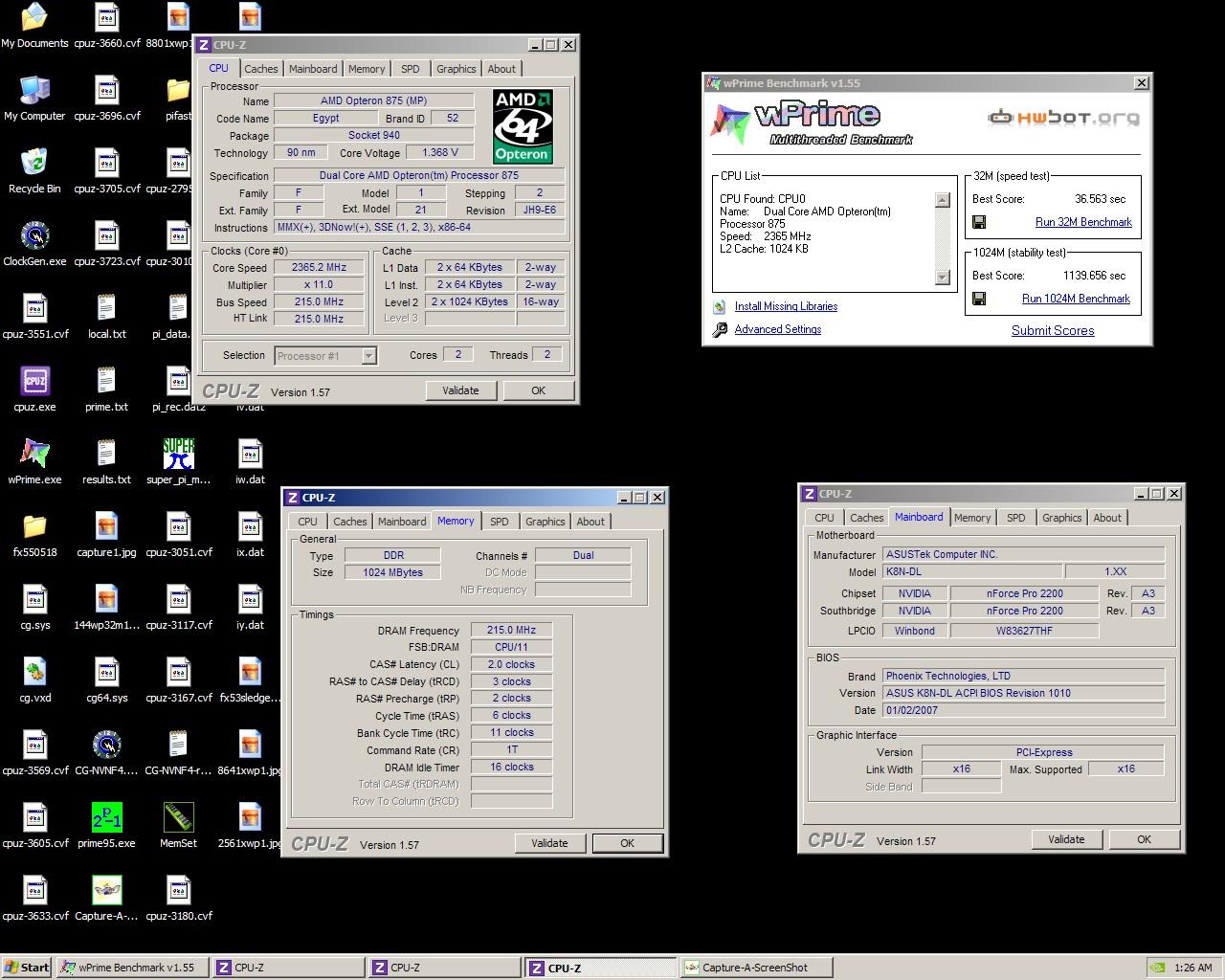Screen dimensions: 1225x980
Task: Switch to Capture-A-ScreenShot taskbar button
Action: coord(756,968)
